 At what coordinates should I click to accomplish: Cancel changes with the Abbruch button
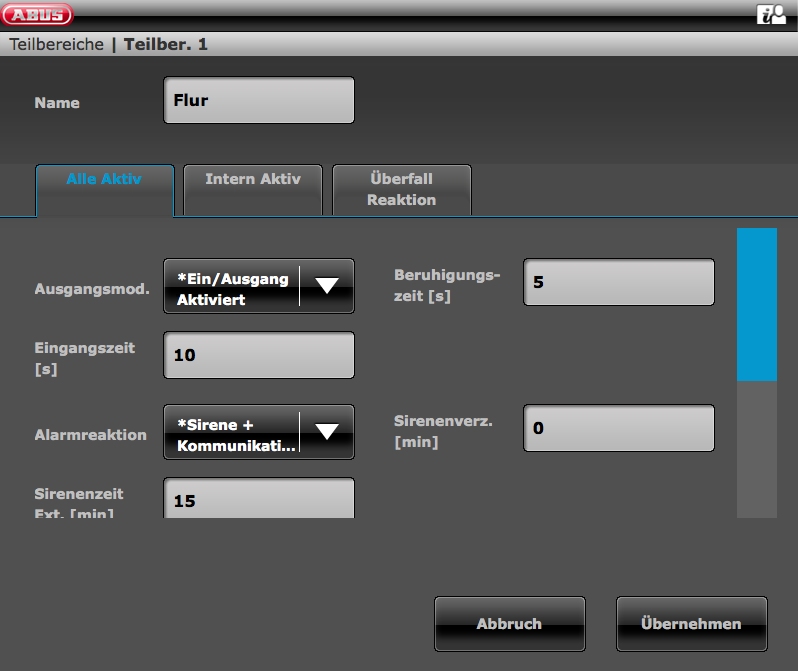[509, 624]
